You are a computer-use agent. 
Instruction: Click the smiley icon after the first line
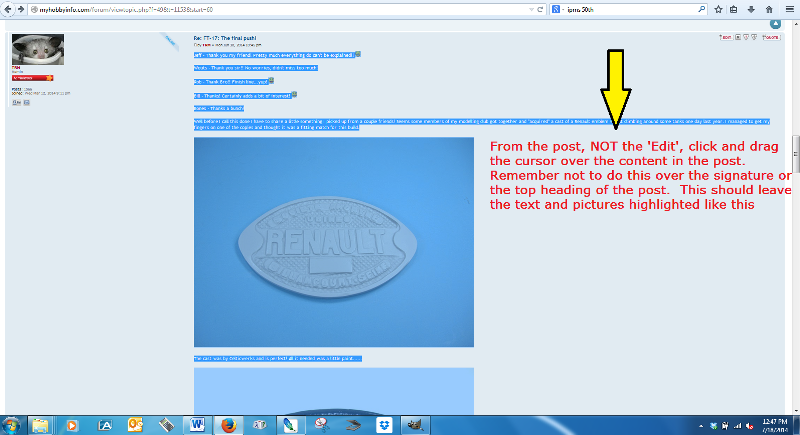coord(358,54)
